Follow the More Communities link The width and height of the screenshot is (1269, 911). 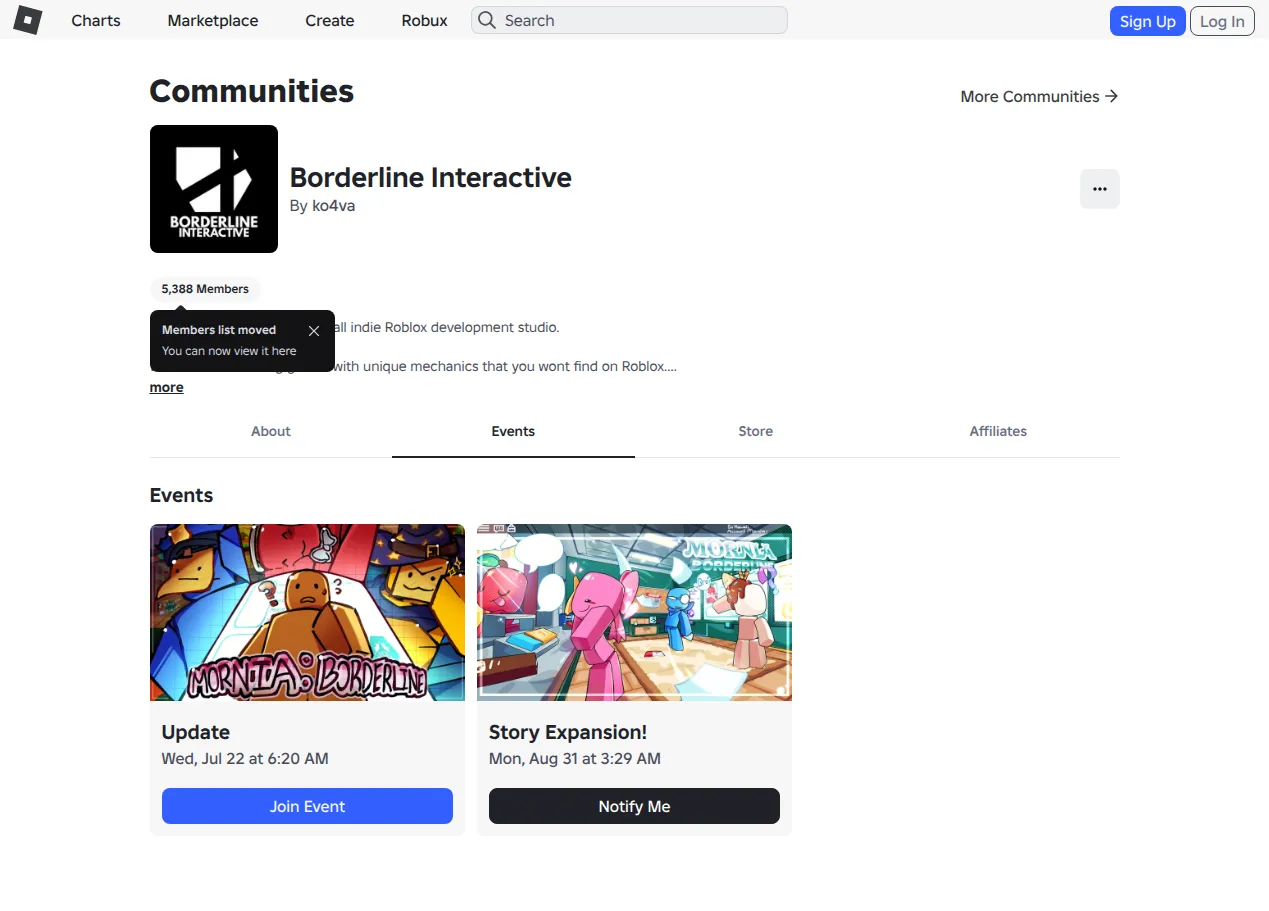[x=1039, y=96]
